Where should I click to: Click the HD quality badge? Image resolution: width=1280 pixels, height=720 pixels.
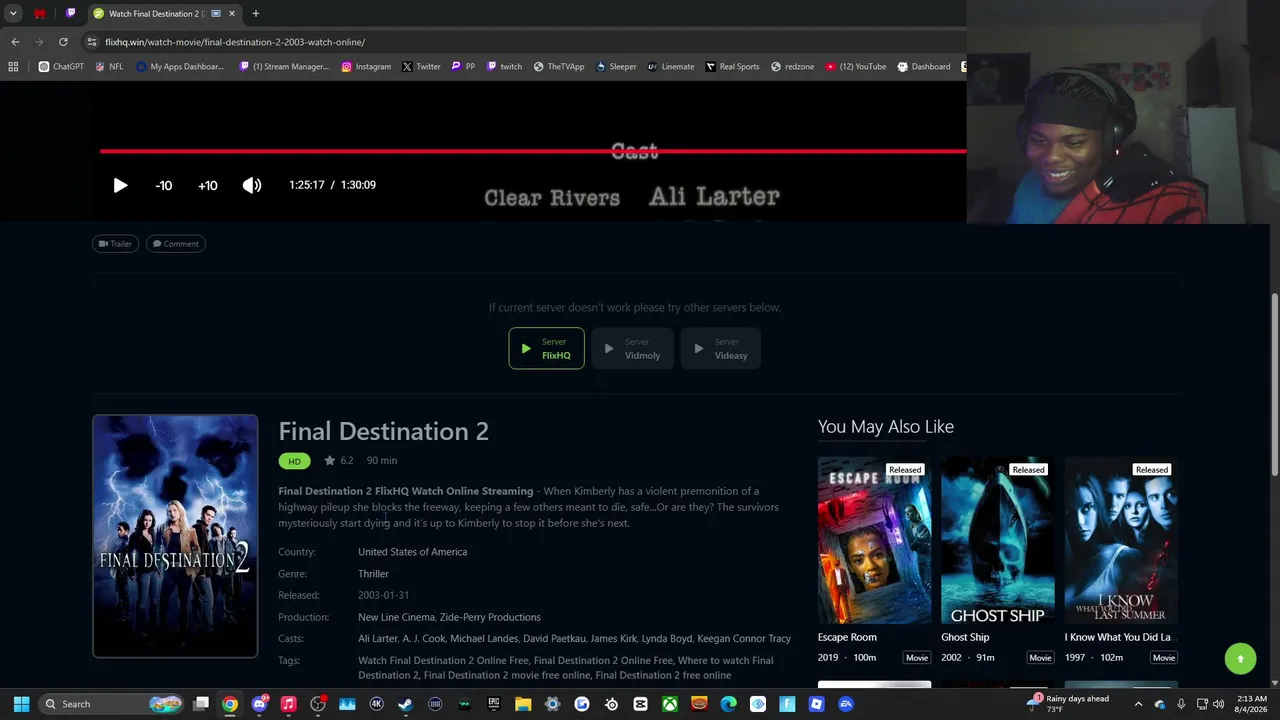click(294, 461)
